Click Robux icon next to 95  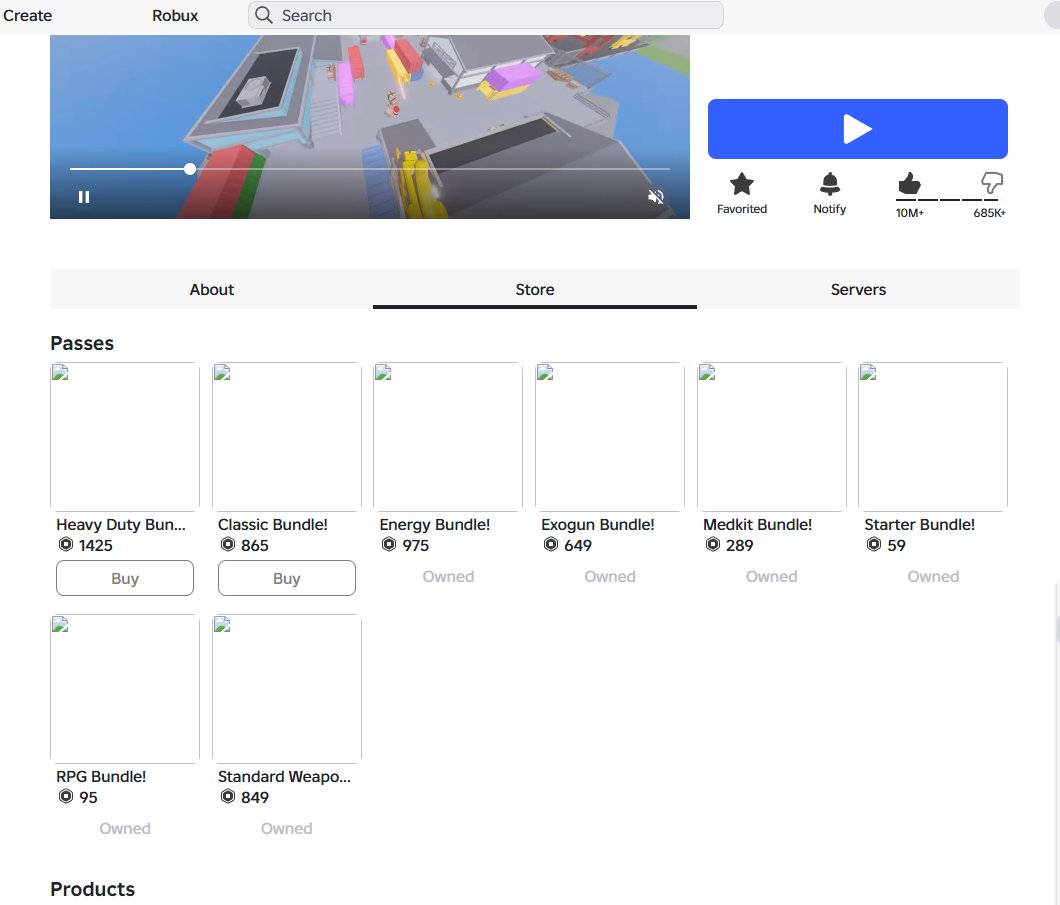click(x=66, y=796)
